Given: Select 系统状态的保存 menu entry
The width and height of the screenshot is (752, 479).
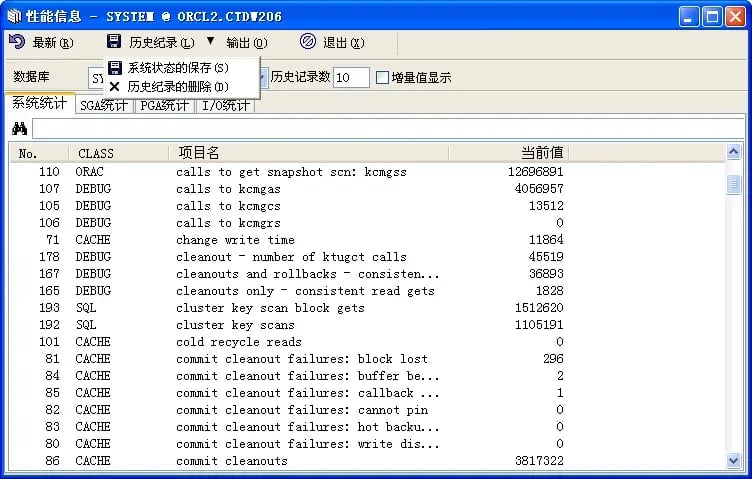Looking at the screenshot, I should 177,67.
